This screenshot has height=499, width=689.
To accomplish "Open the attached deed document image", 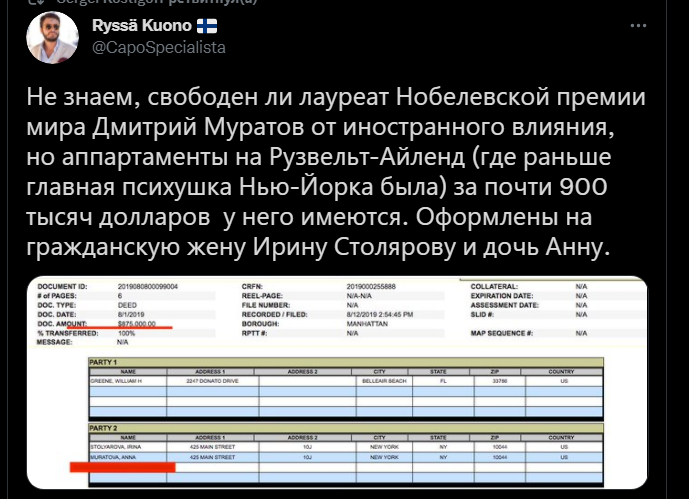I will click(x=337, y=382).
